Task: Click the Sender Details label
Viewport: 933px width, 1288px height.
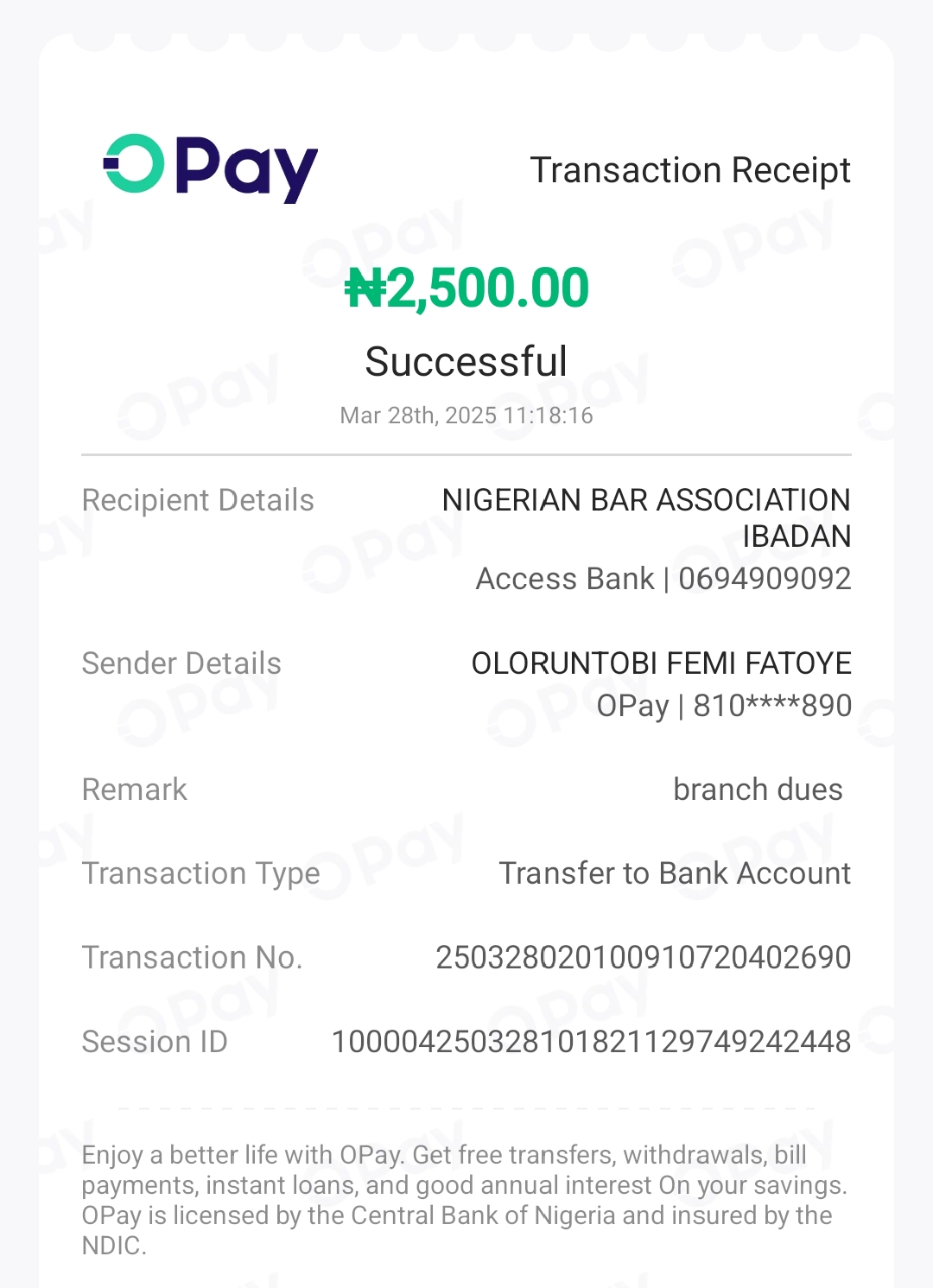Action: tap(181, 663)
